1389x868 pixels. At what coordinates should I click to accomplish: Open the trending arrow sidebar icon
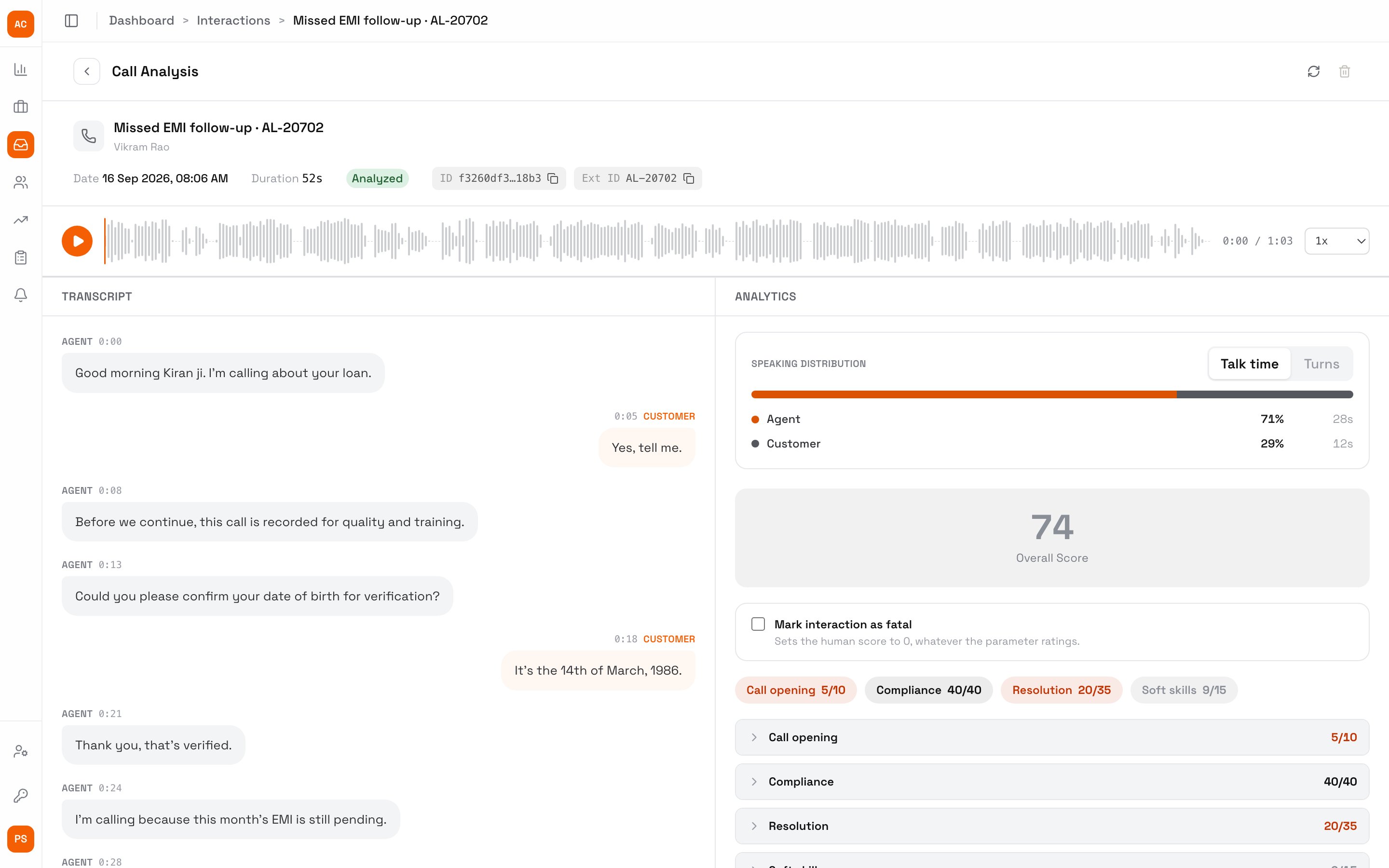(21, 220)
